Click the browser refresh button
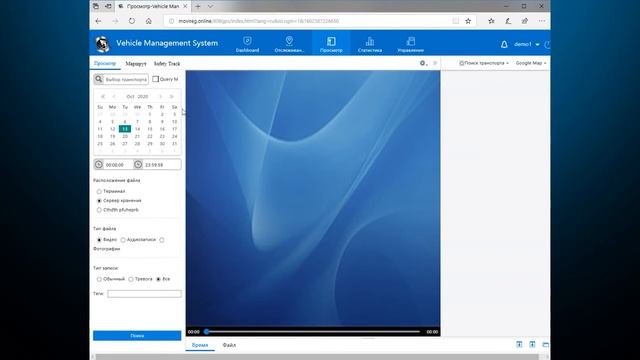 (132, 21)
